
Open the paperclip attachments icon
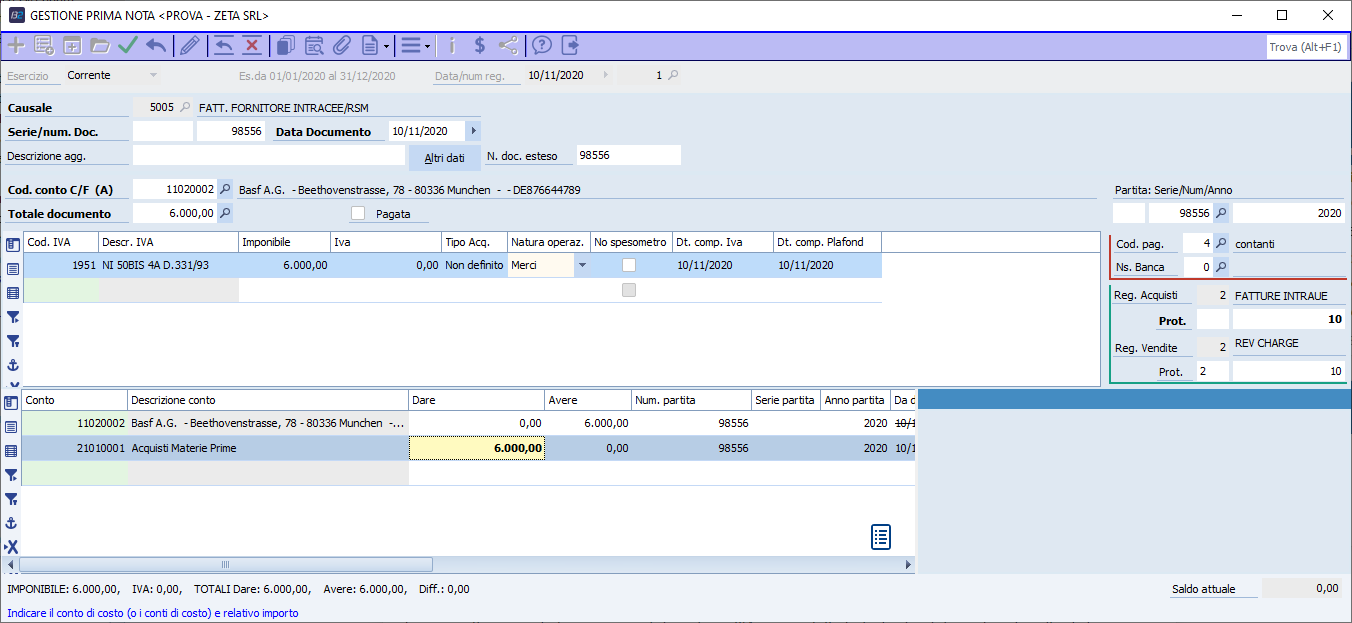click(x=341, y=45)
